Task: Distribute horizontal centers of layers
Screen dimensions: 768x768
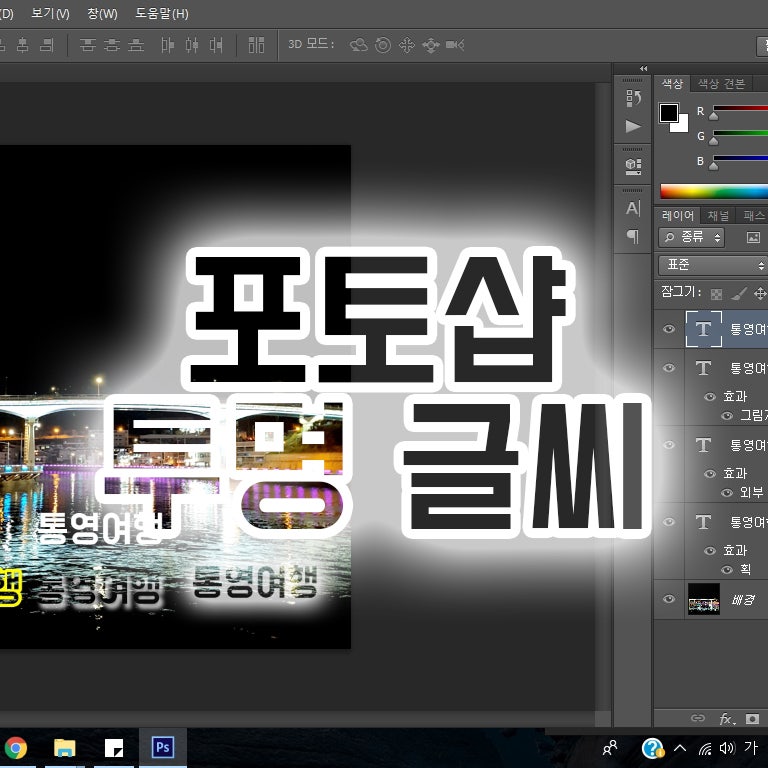Action: [x=192, y=46]
